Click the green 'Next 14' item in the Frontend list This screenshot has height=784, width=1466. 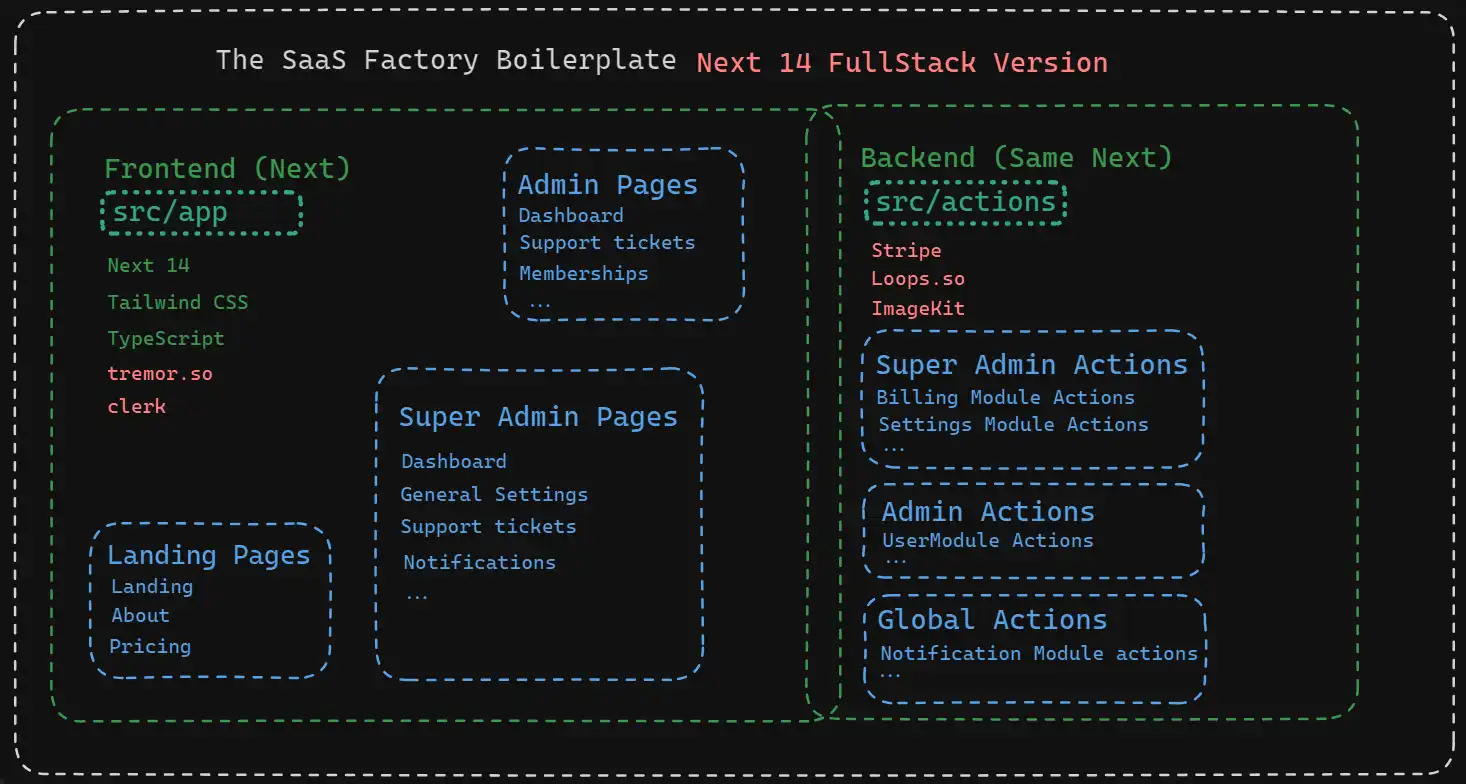(148, 265)
